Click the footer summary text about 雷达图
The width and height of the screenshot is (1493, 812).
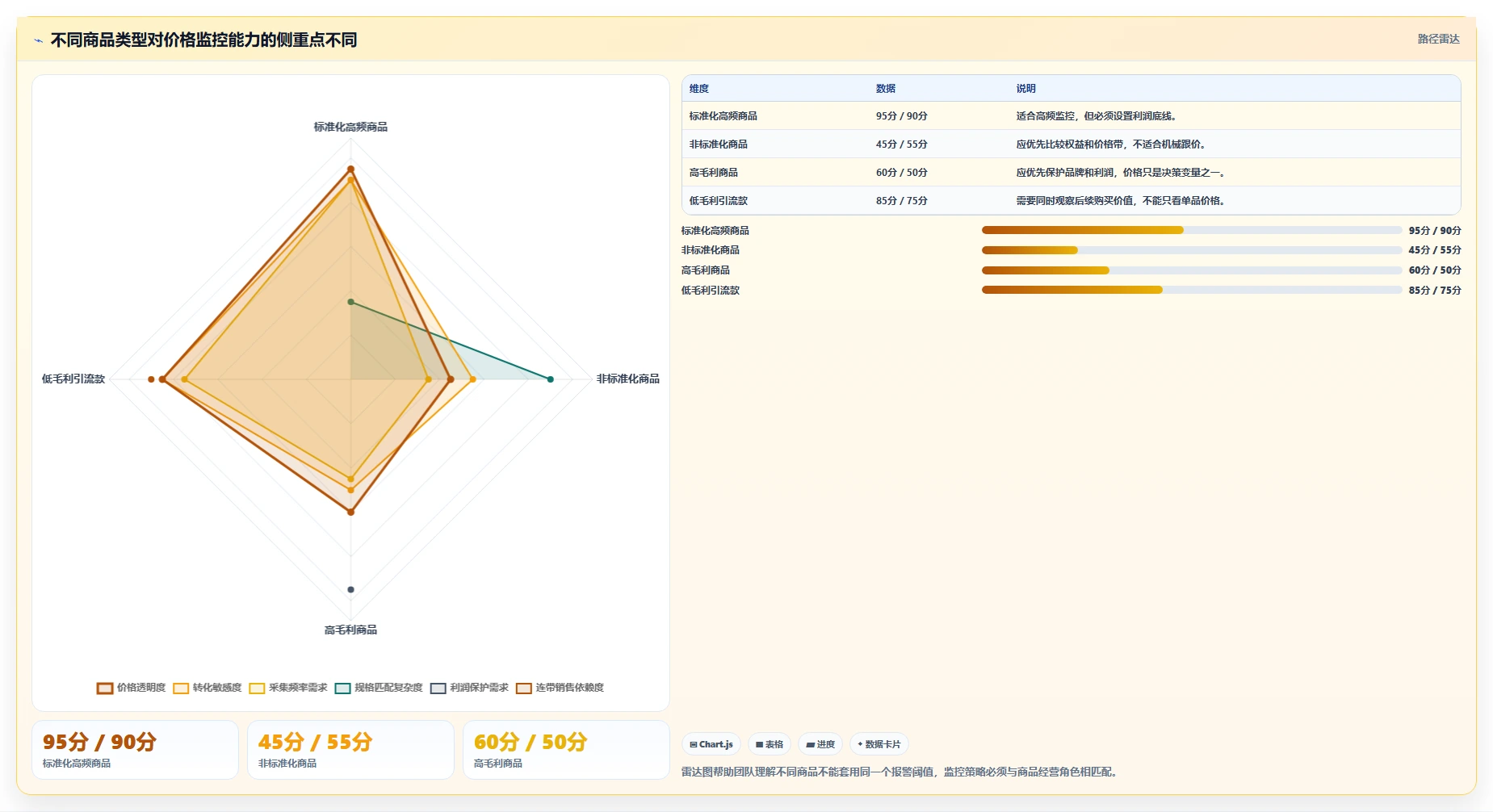[901, 772]
